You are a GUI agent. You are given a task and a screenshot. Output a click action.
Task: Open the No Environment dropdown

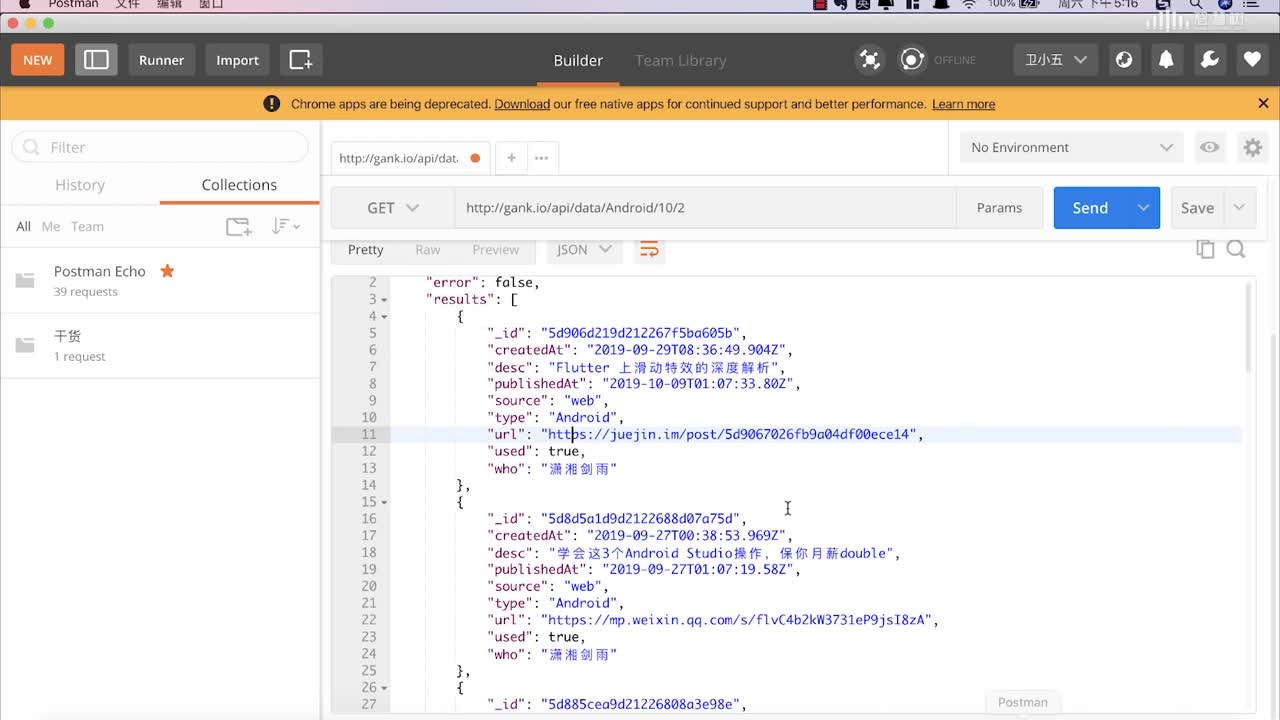click(1071, 147)
